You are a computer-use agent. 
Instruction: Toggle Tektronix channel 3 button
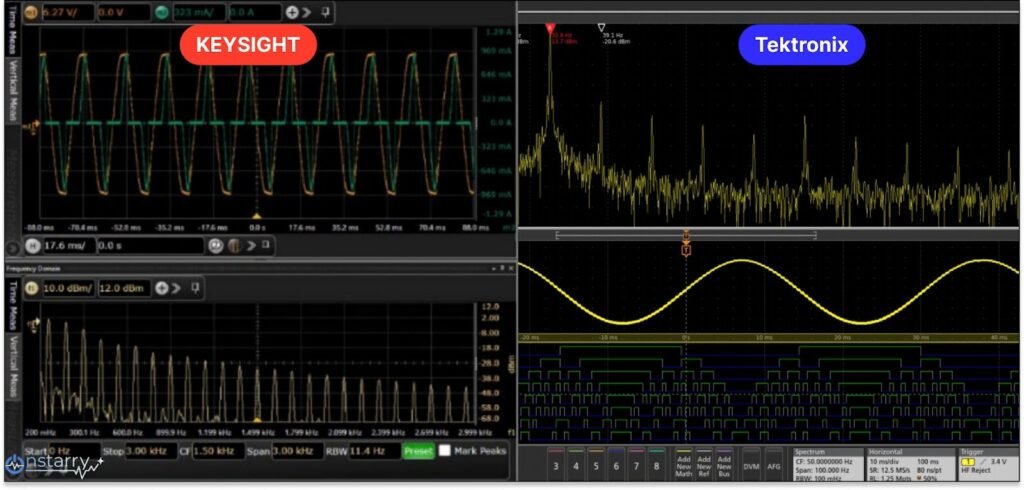556,463
